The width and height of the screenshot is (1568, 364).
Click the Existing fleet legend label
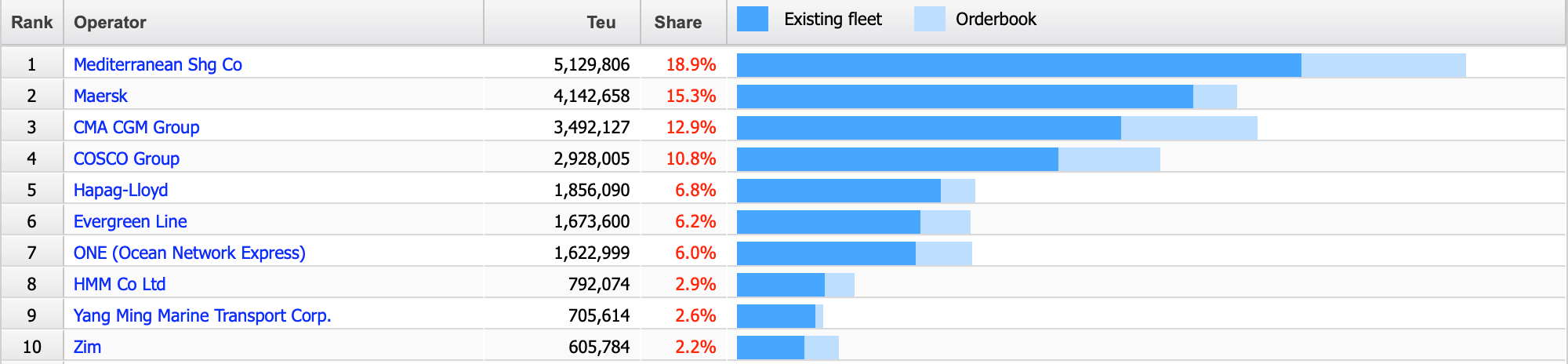tap(833, 20)
